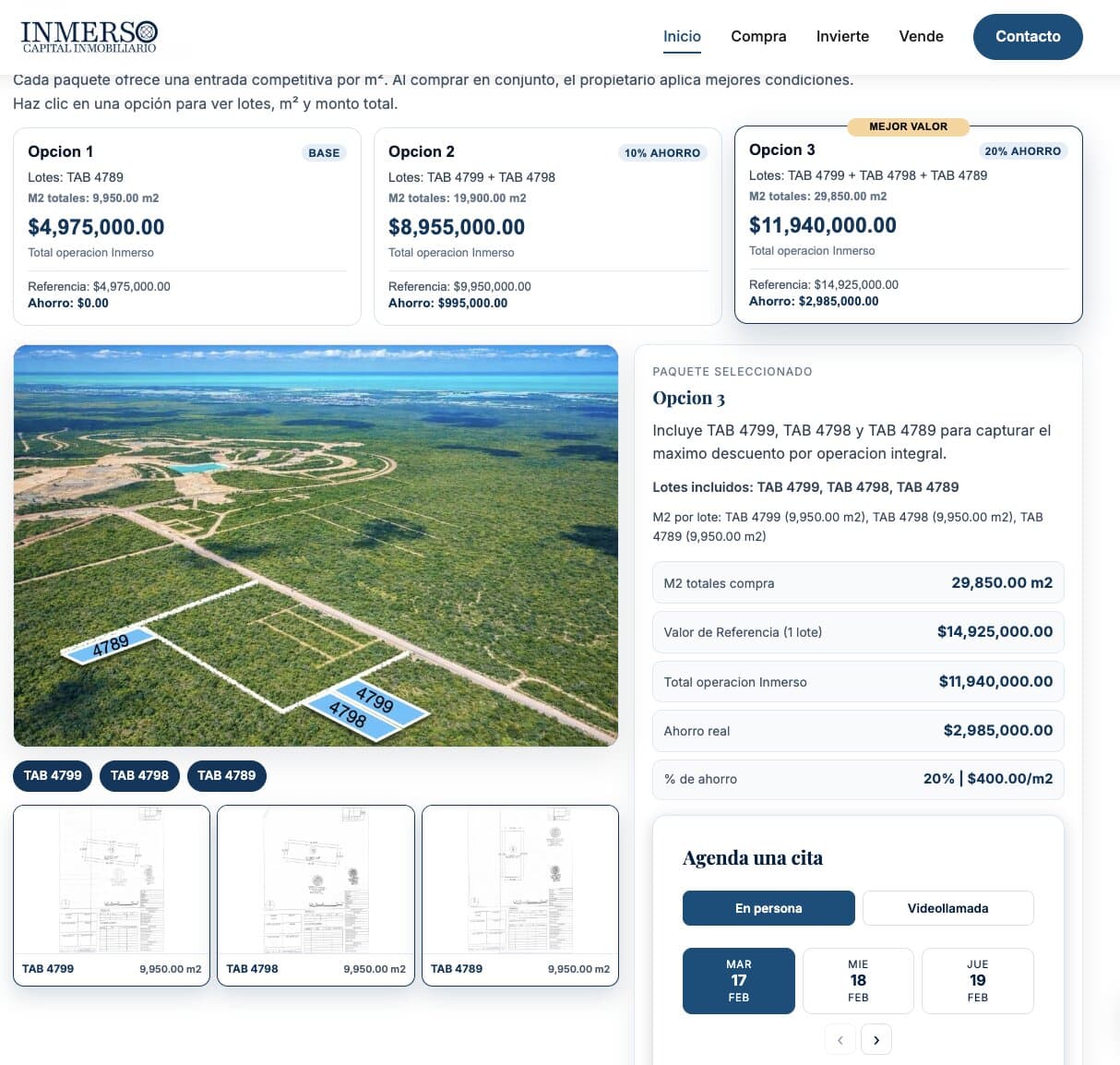Click the Inicio navigation tab
Image resolution: width=1120 pixels, height=1065 pixels.
(681, 36)
